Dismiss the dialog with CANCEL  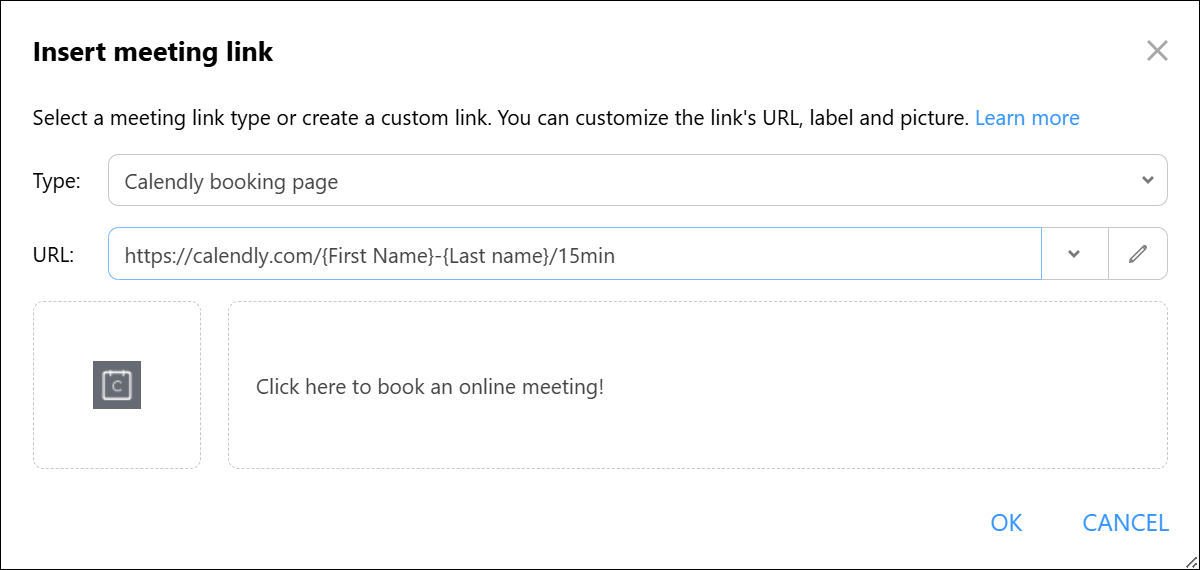(1125, 522)
